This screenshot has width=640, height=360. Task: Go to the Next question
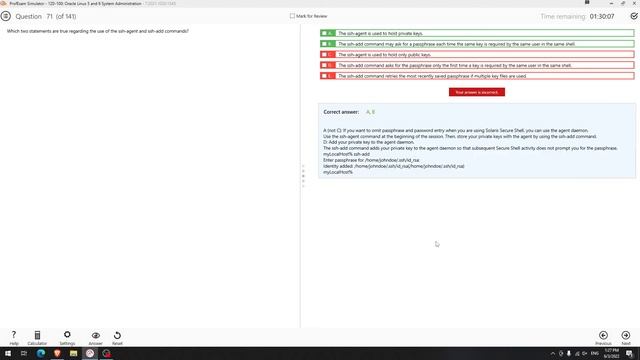click(626, 338)
